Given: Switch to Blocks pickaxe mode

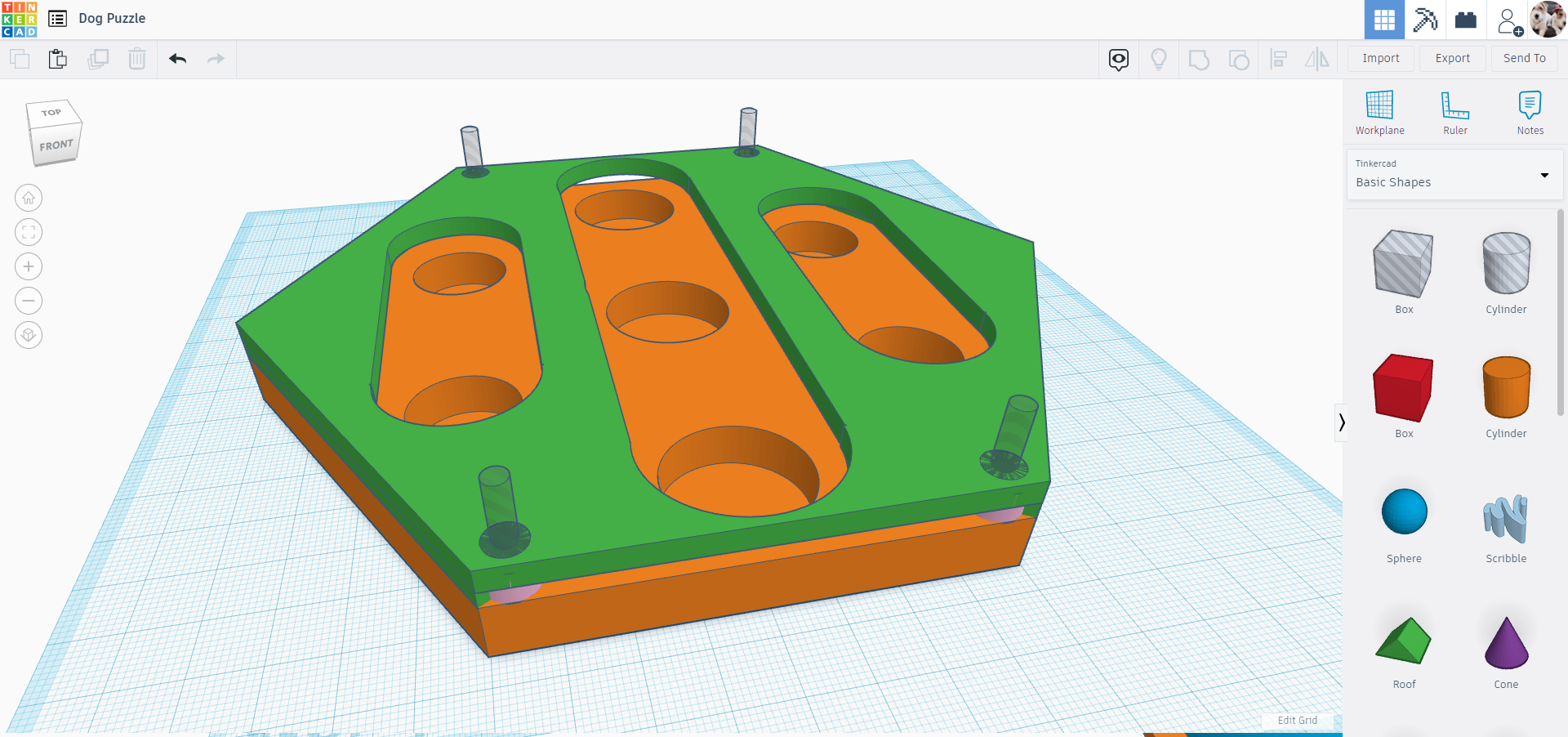Looking at the screenshot, I should 1425,20.
